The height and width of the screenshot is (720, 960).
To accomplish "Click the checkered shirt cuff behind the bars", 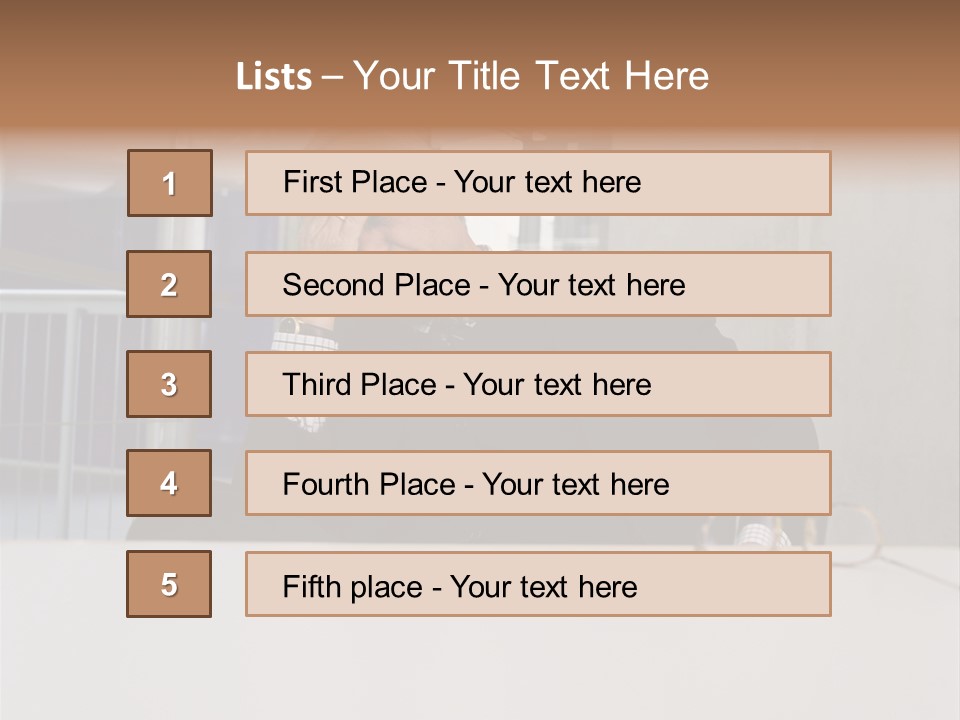I will point(303,335).
